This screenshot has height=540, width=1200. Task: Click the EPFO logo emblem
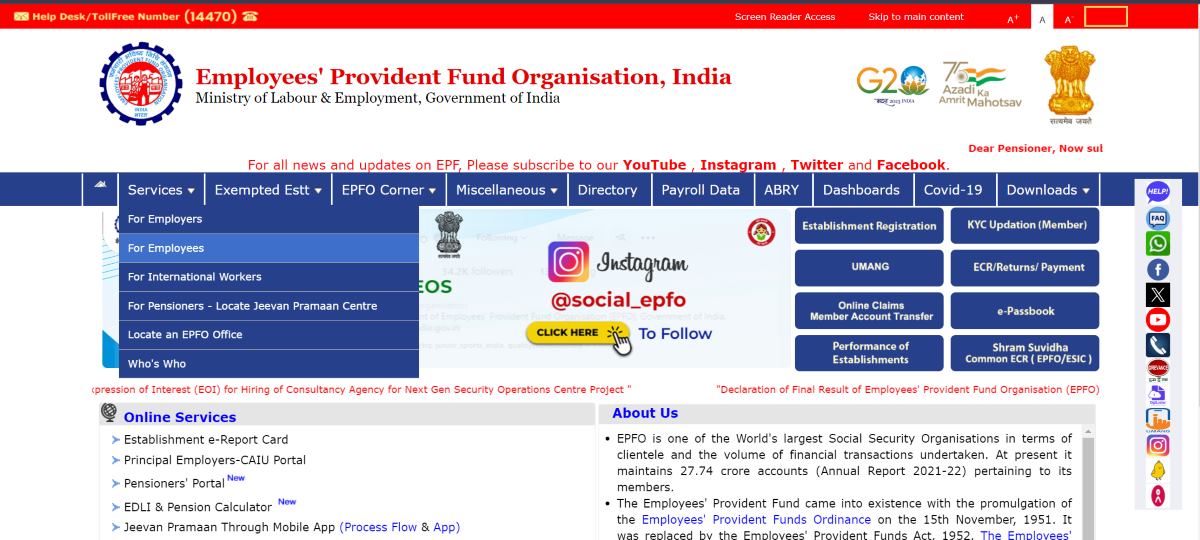(141, 84)
